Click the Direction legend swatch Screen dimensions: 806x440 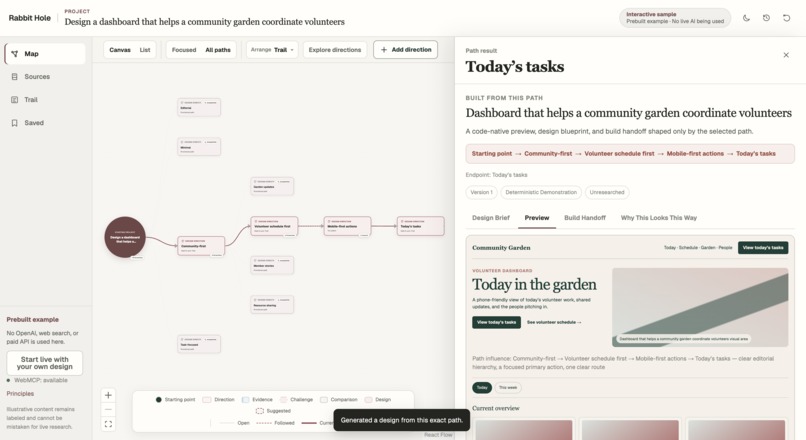point(207,399)
